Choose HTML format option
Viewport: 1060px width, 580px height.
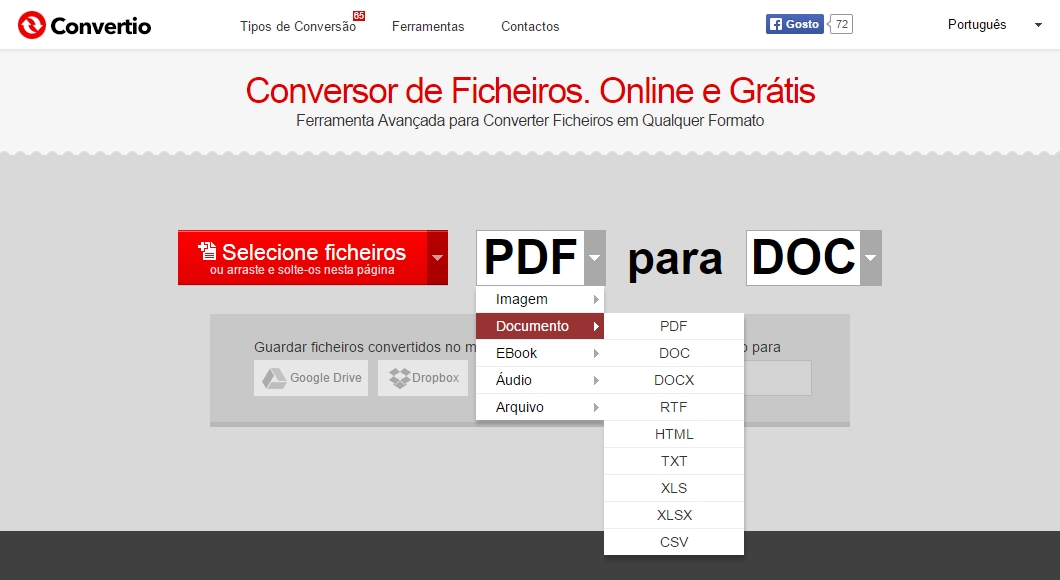click(674, 434)
